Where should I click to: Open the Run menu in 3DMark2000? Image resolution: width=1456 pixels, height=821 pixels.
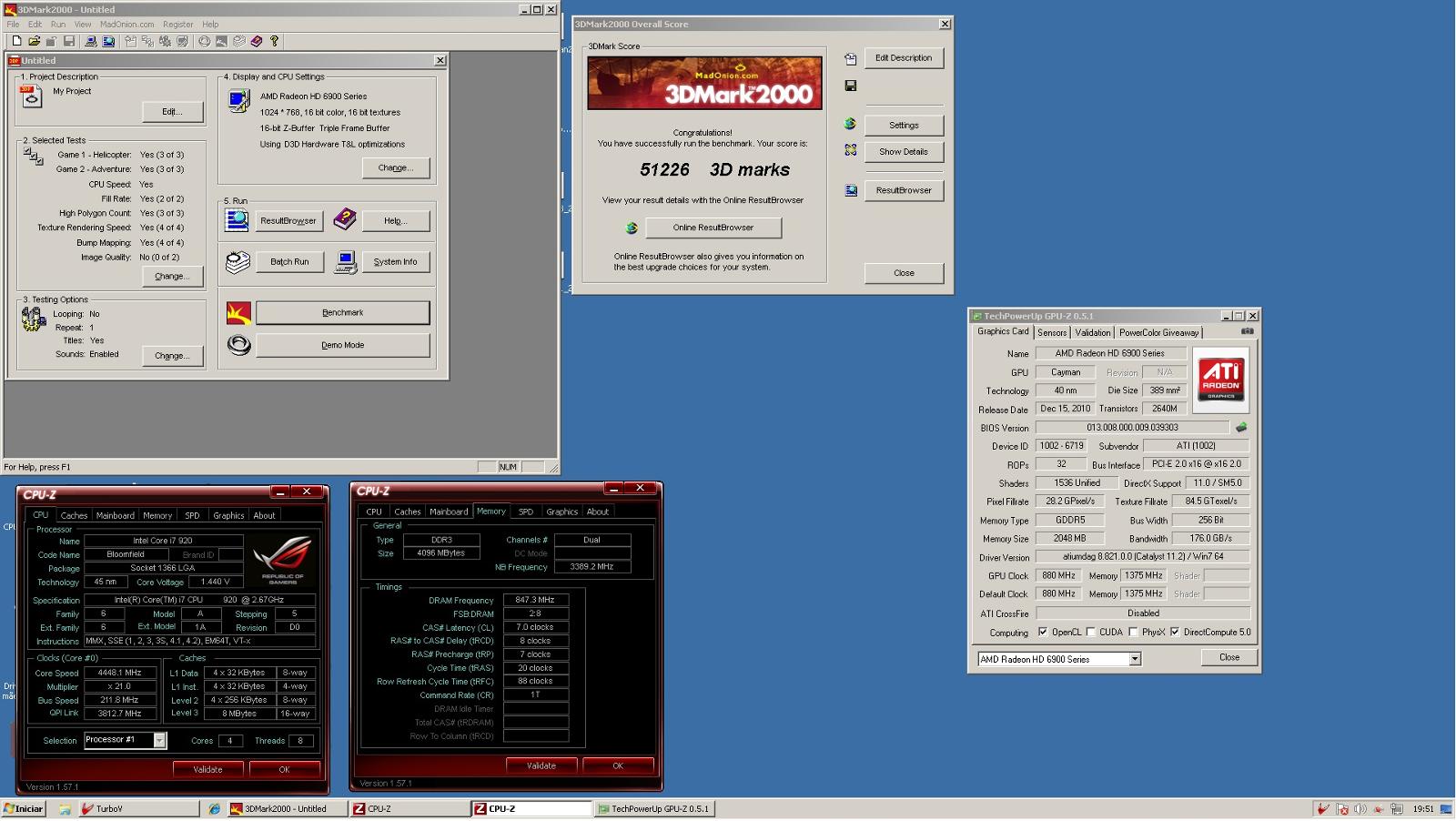tap(58, 25)
